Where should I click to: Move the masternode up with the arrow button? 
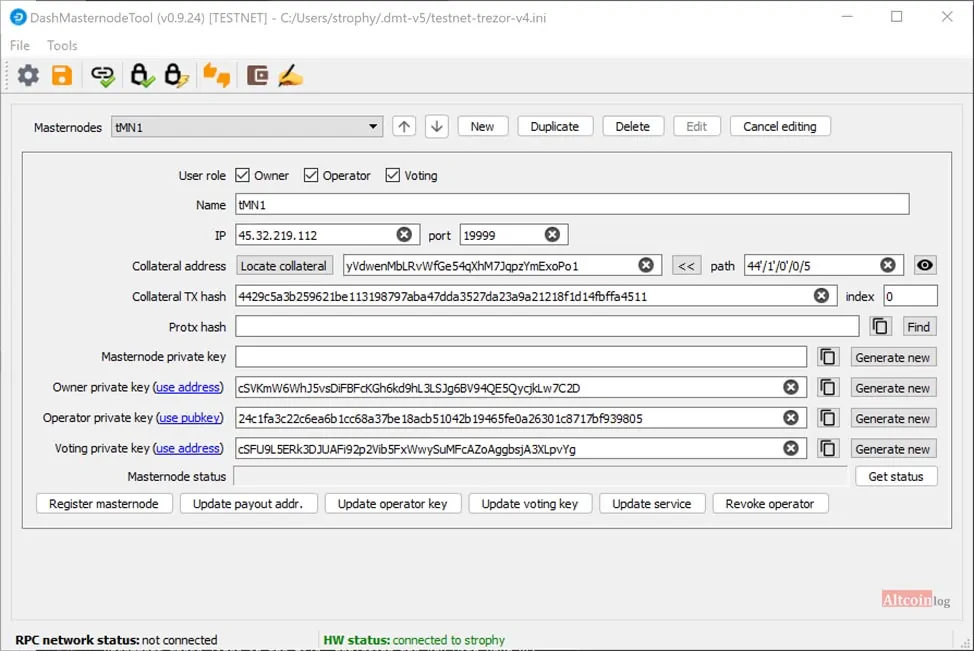pos(404,127)
